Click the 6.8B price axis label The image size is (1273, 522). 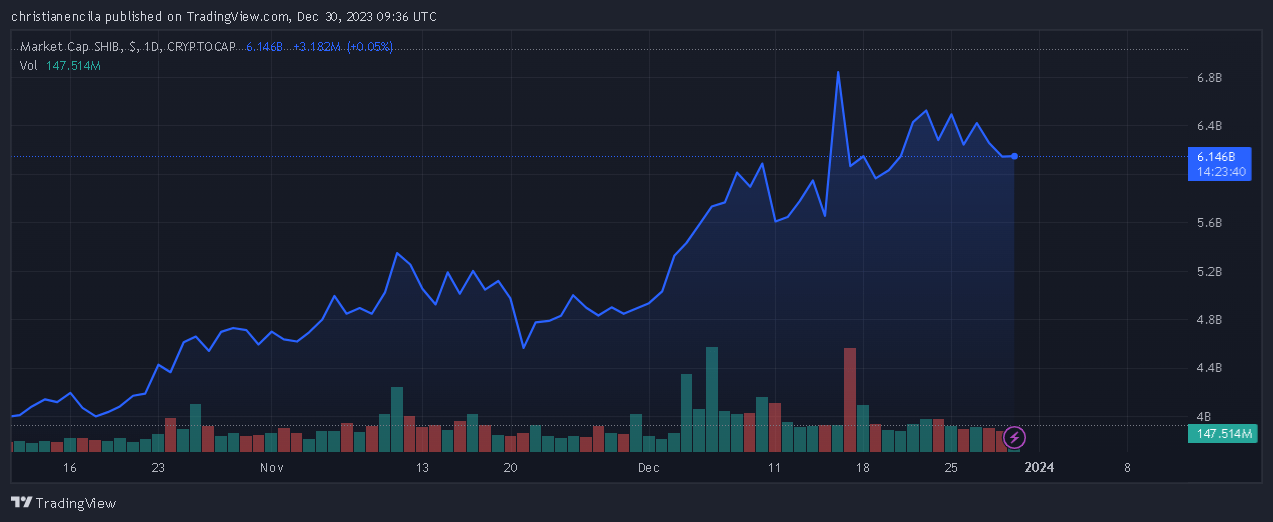point(1209,78)
